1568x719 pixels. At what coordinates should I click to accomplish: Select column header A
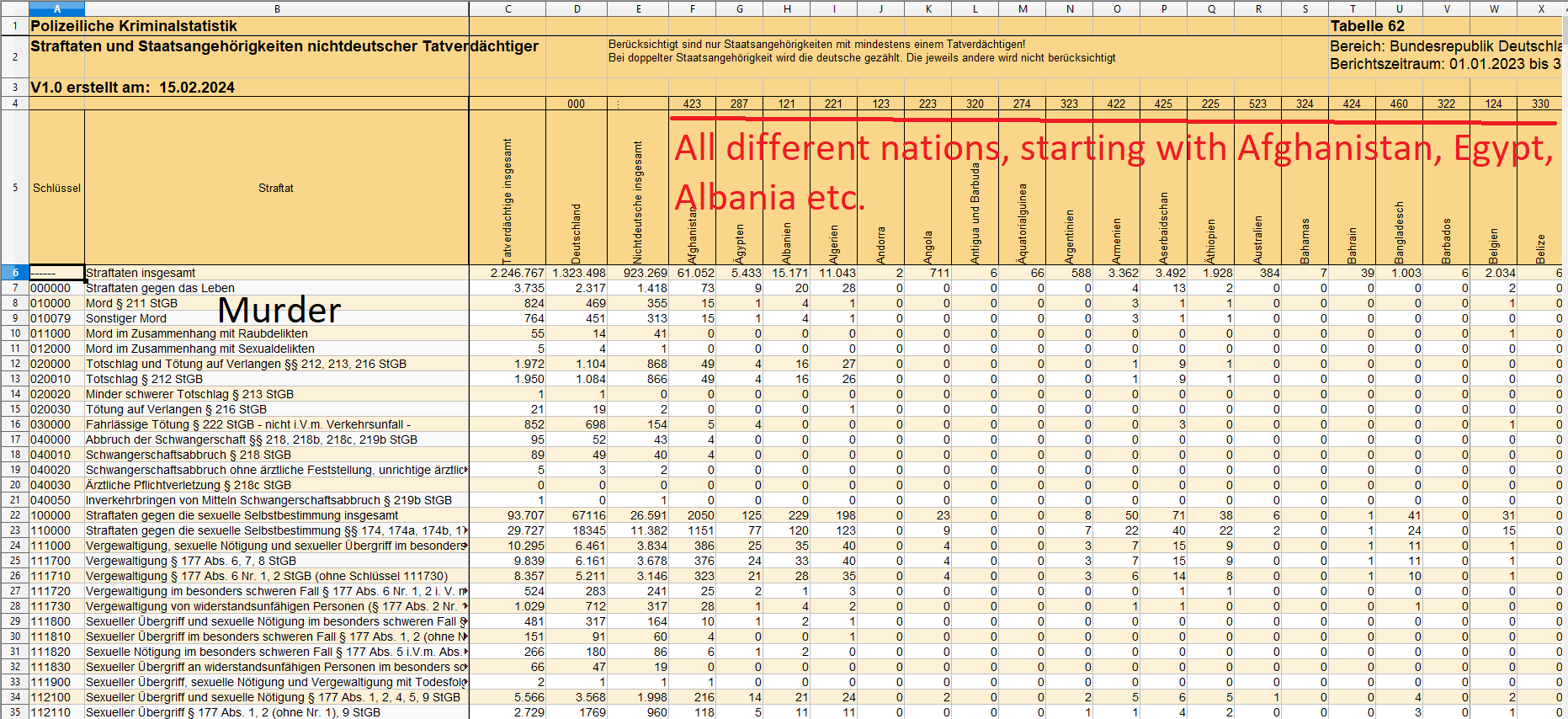click(x=56, y=8)
